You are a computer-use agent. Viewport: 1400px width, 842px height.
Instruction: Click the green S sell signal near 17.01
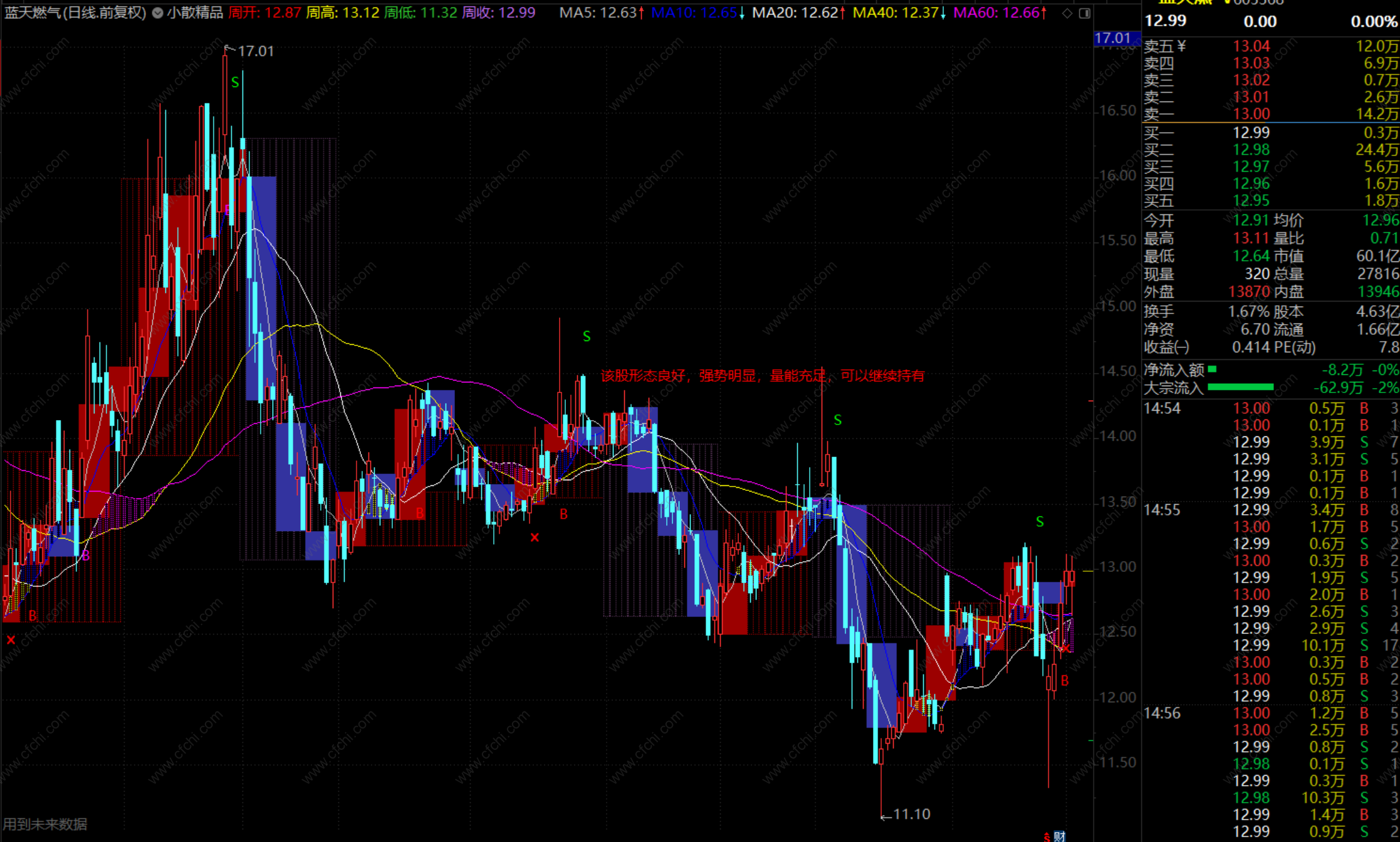click(235, 82)
